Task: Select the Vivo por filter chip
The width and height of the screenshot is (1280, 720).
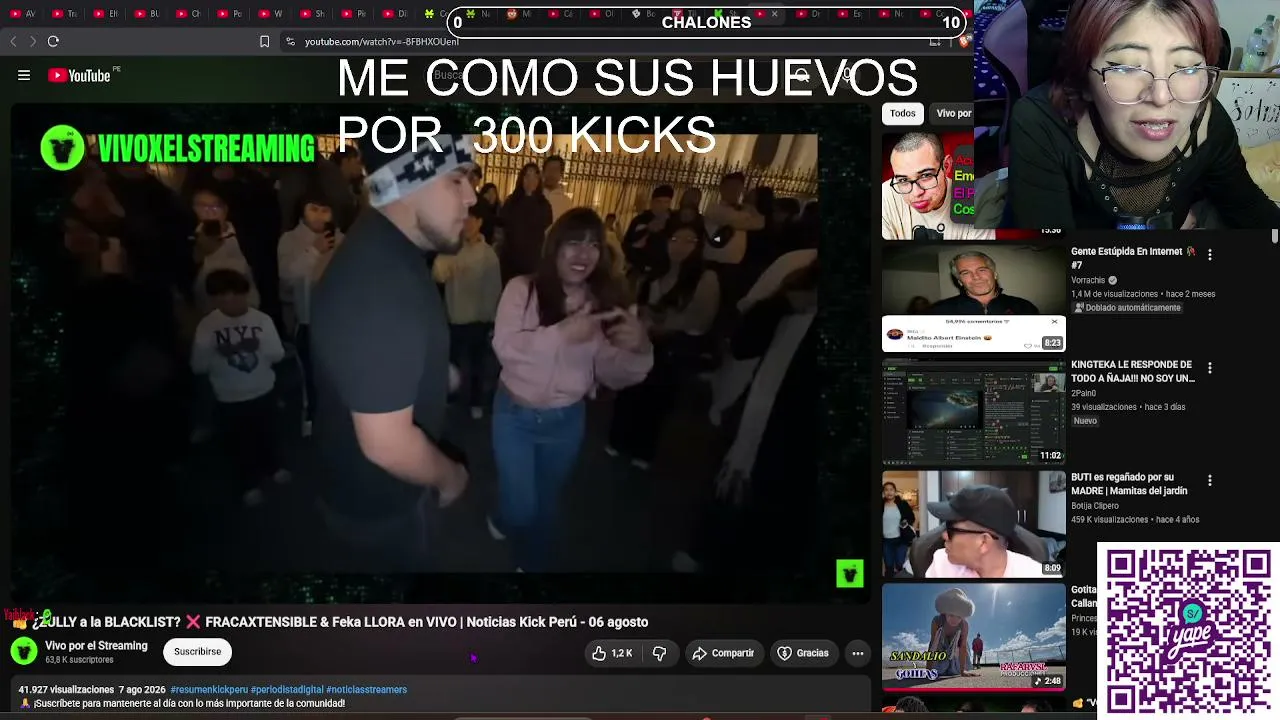Action: click(953, 113)
